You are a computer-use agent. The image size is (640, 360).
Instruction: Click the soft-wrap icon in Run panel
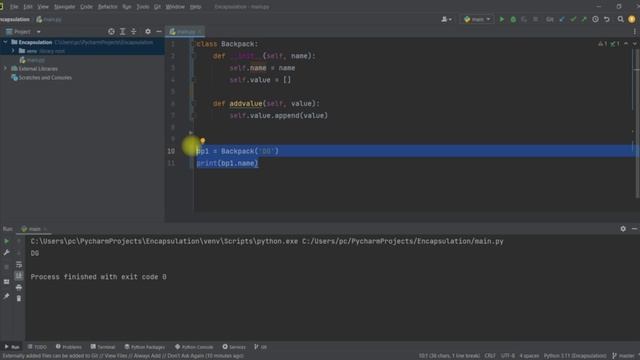[19, 264]
